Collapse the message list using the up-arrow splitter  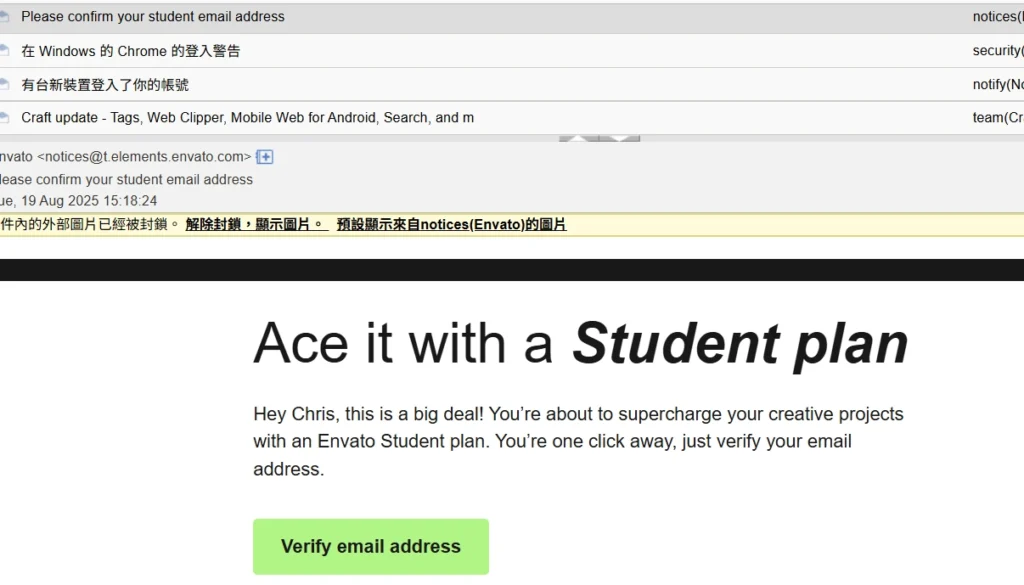coord(579,138)
